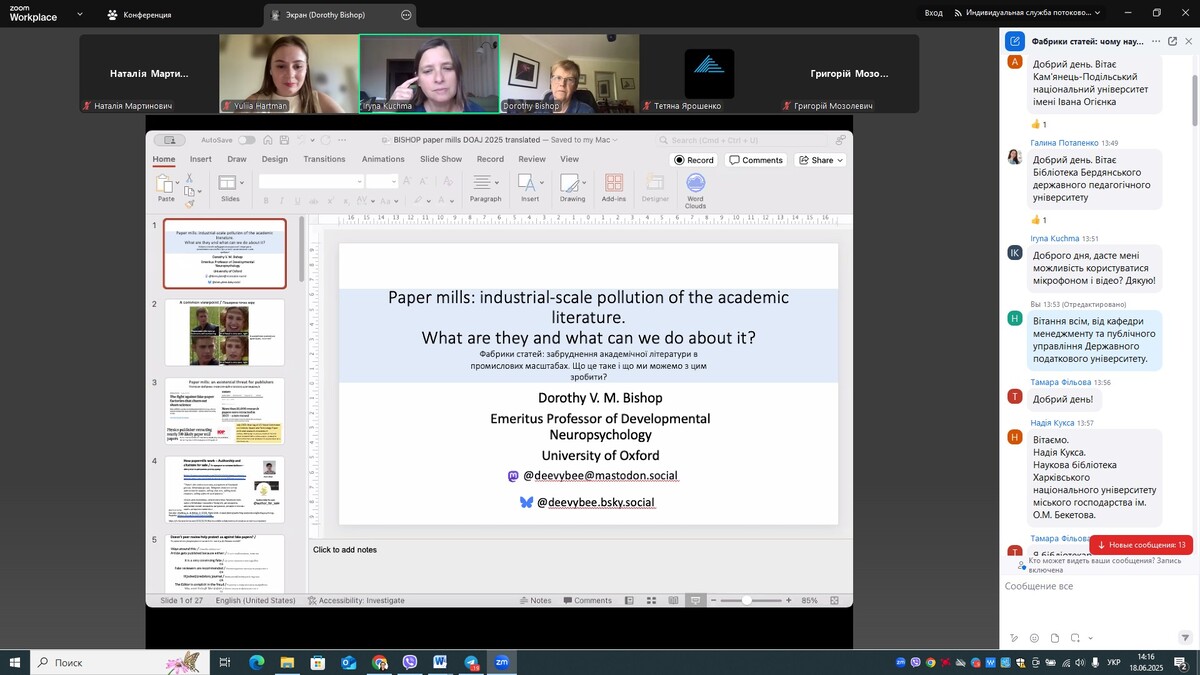Toggle Bold formatting in PowerPoint ribbon
The width and height of the screenshot is (1200, 675).
pyautogui.click(x=267, y=200)
